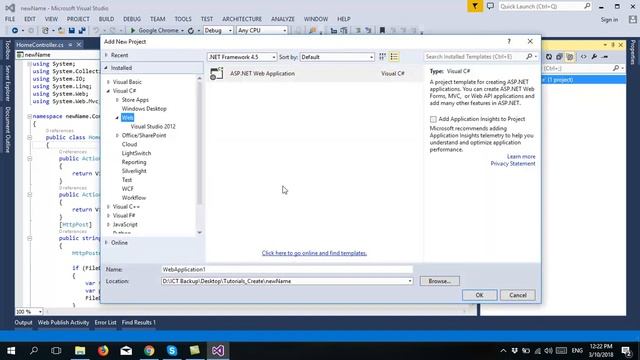Expand the Store Apps tree node
Screen dimensions: 640x360
[x=117, y=100]
